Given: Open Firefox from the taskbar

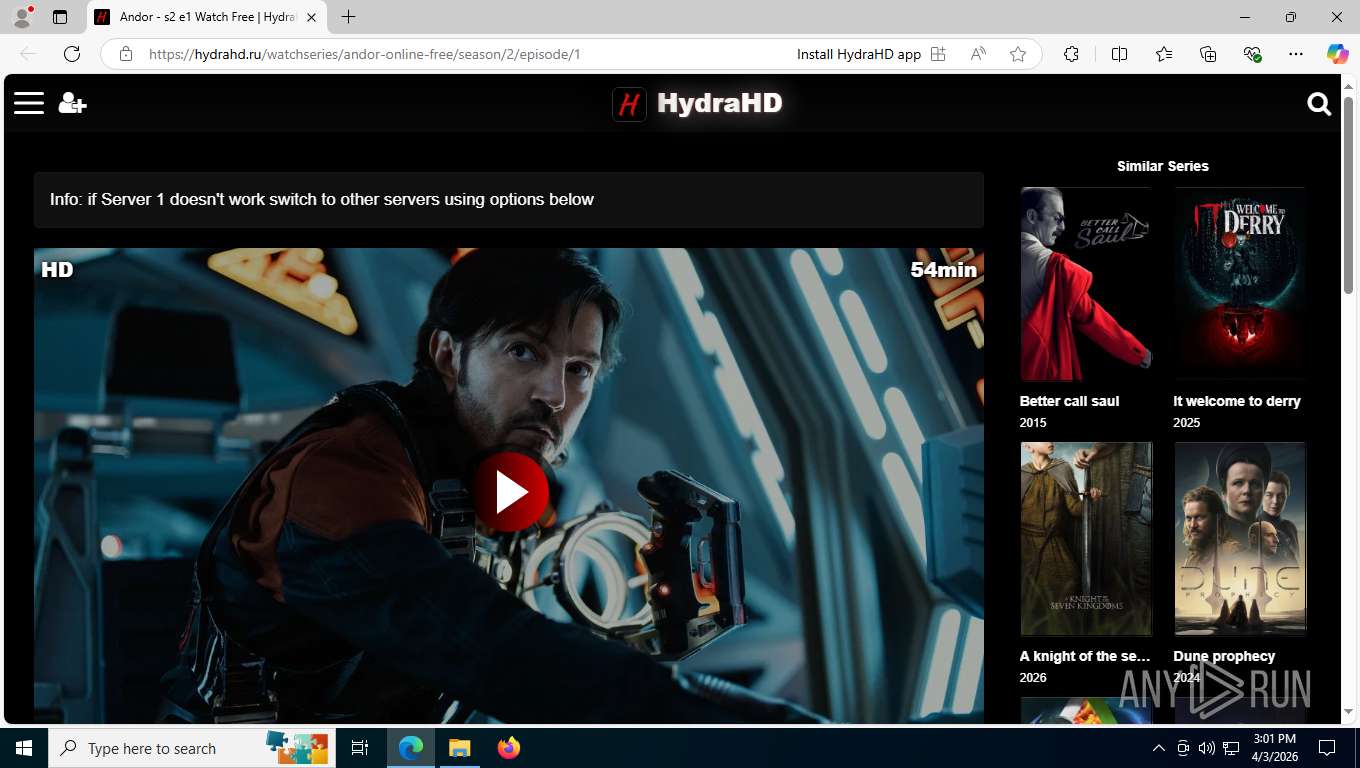Looking at the screenshot, I should [x=508, y=748].
